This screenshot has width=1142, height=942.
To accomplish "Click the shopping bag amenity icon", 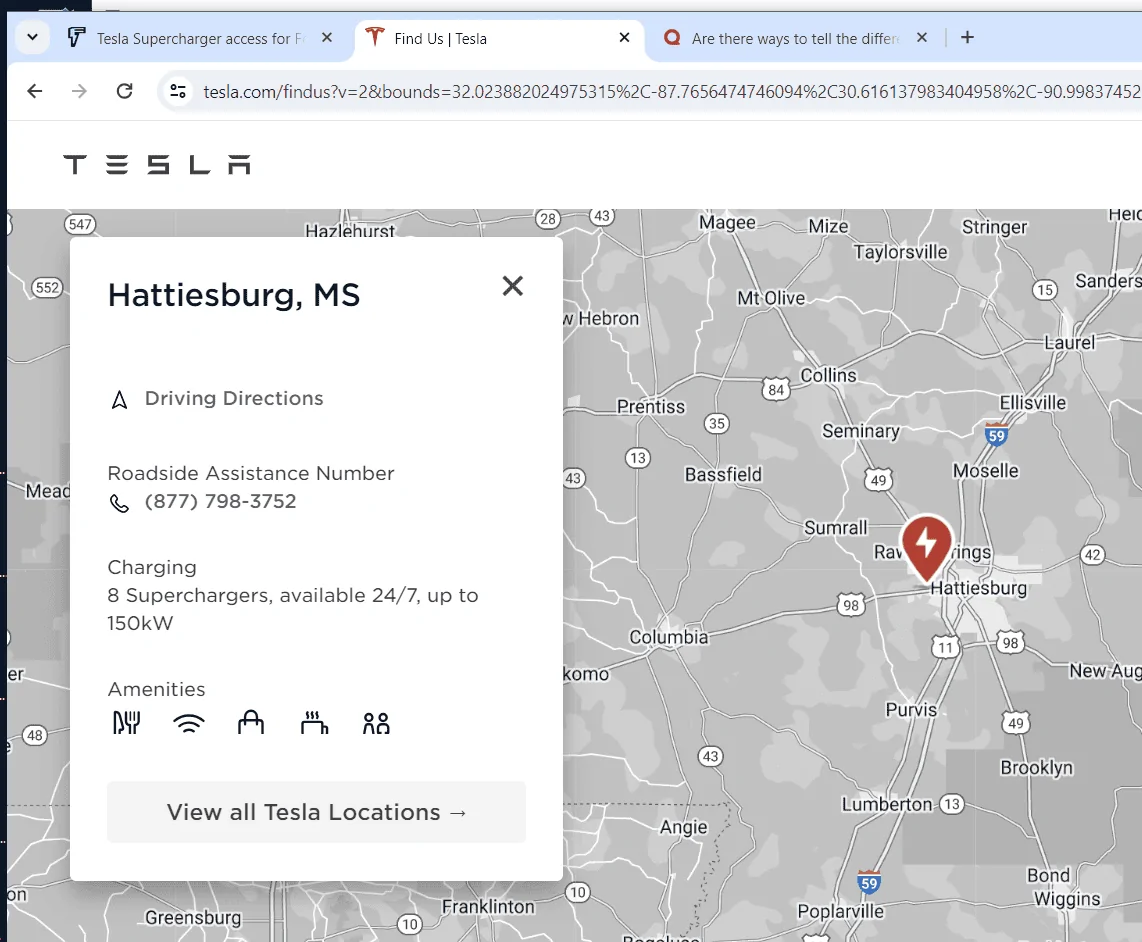I will [x=251, y=722].
